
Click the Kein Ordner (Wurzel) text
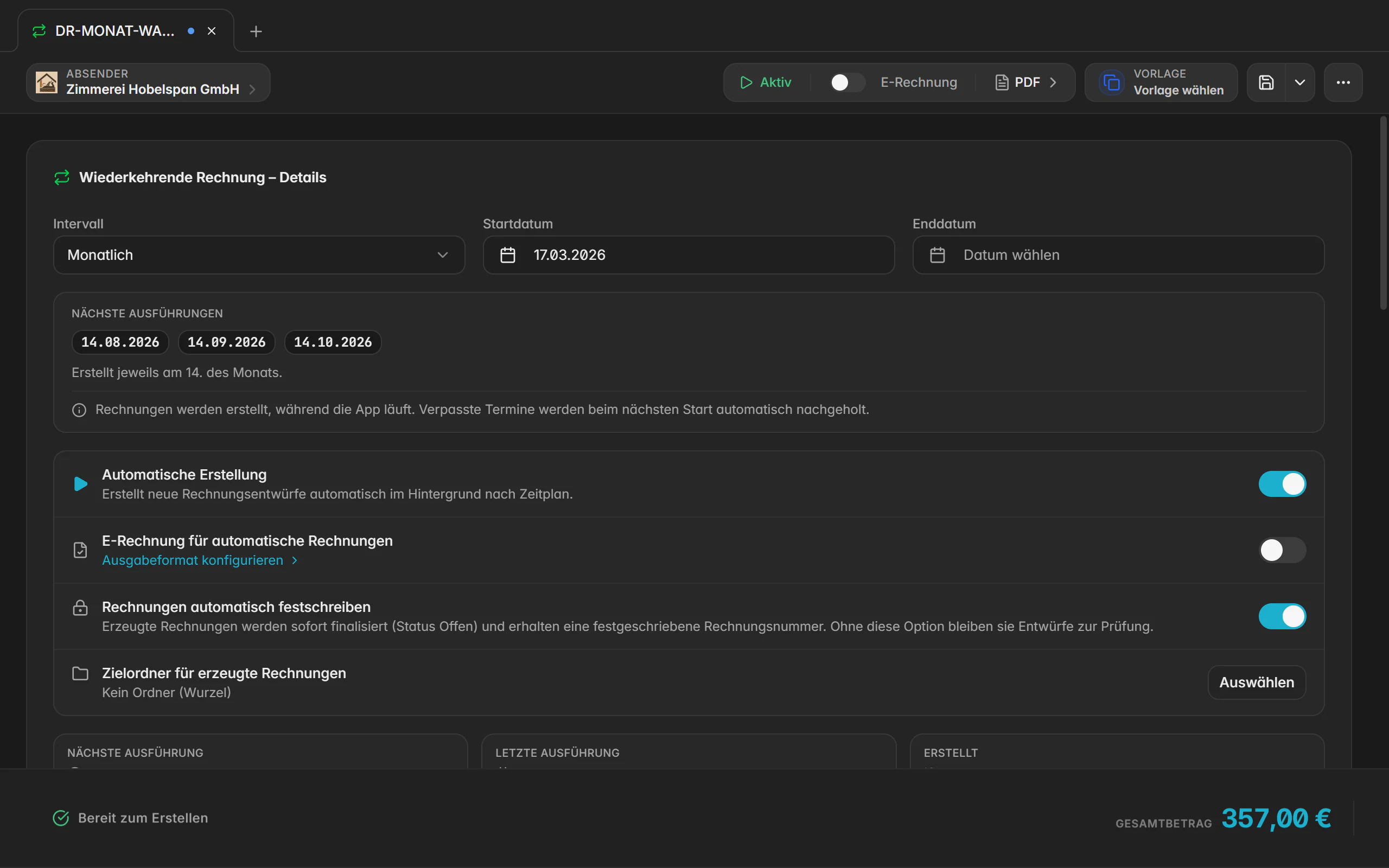(167, 693)
